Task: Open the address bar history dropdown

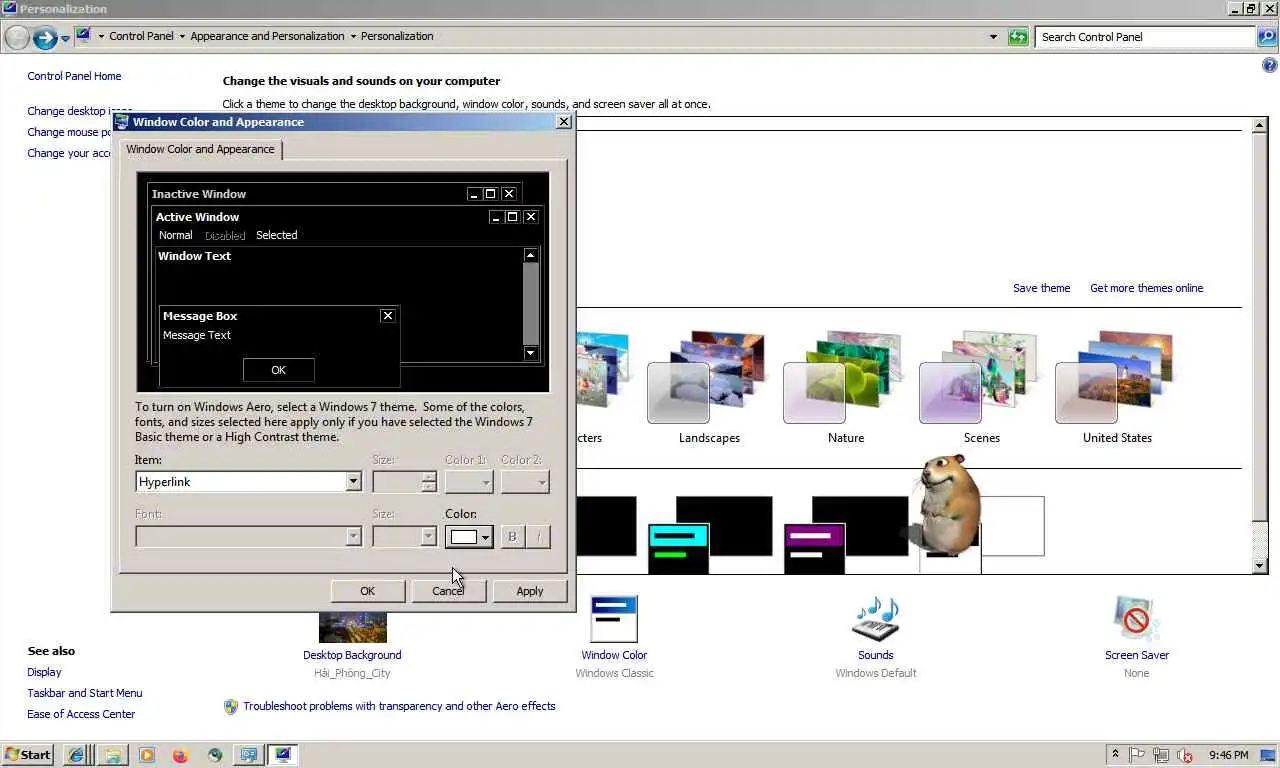Action: tap(993, 37)
